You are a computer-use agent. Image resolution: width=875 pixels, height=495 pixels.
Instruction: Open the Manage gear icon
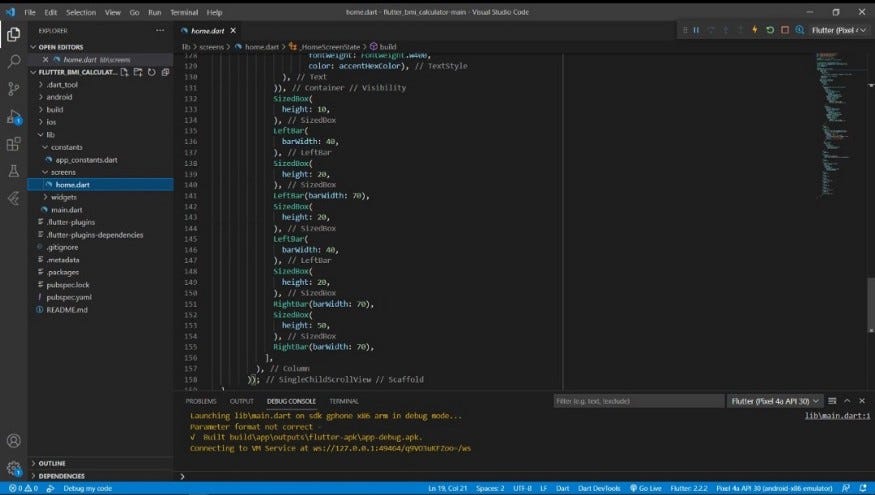tap(13, 468)
